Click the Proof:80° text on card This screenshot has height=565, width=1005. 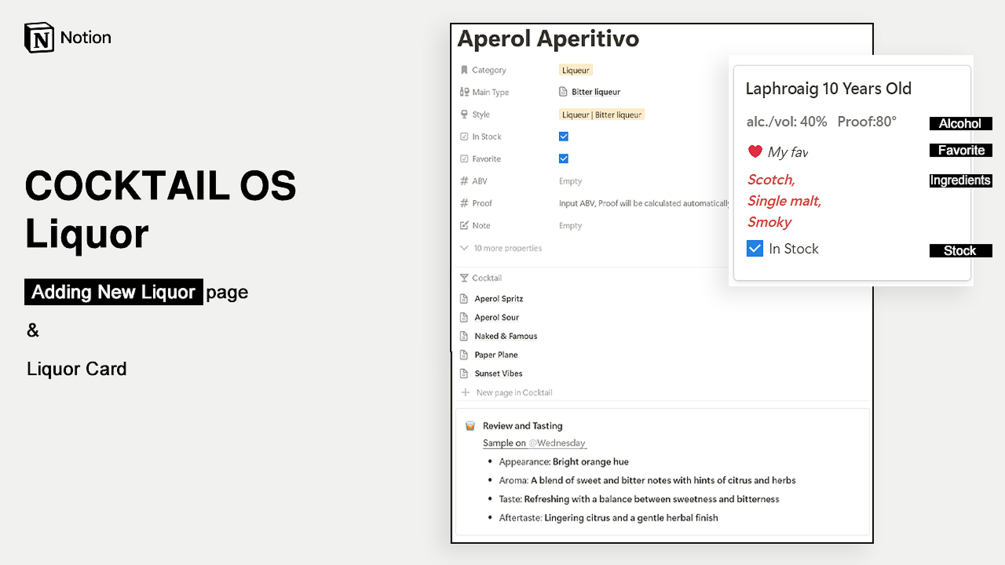coord(867,122)
